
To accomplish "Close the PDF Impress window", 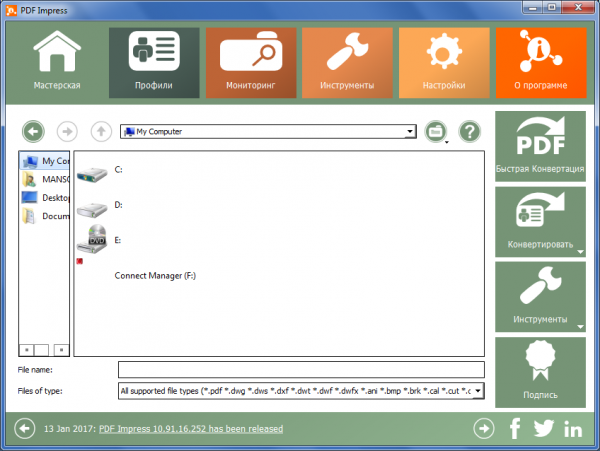I will 578,7.
